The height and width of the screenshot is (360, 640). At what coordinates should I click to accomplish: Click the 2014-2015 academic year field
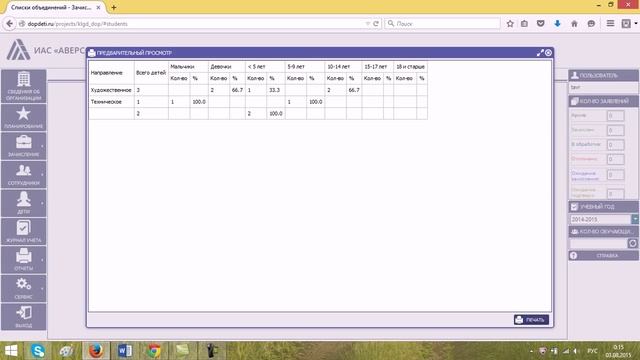coord(600,219)
